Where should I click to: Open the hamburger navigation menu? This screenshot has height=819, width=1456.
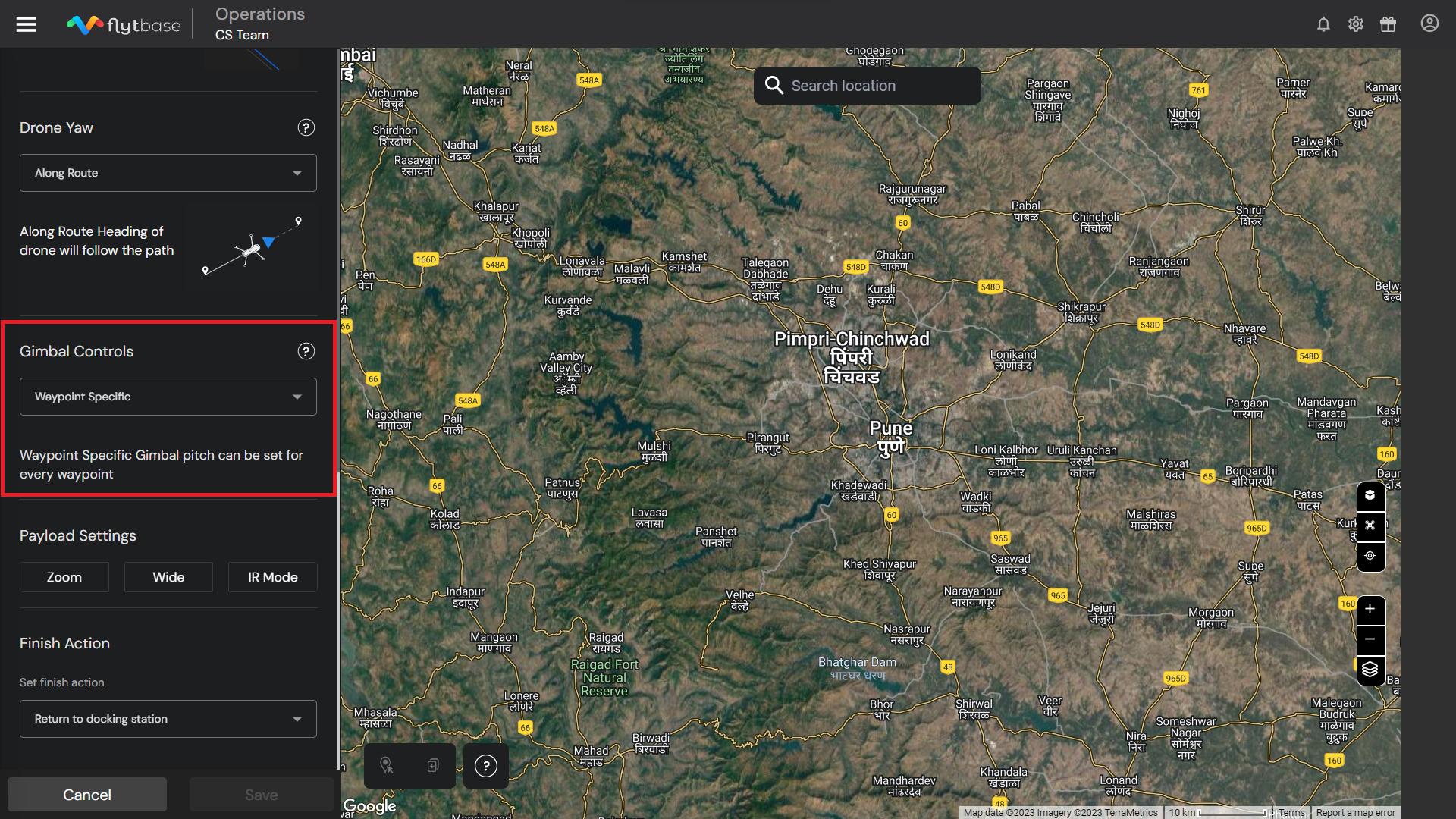coord(27,24)
